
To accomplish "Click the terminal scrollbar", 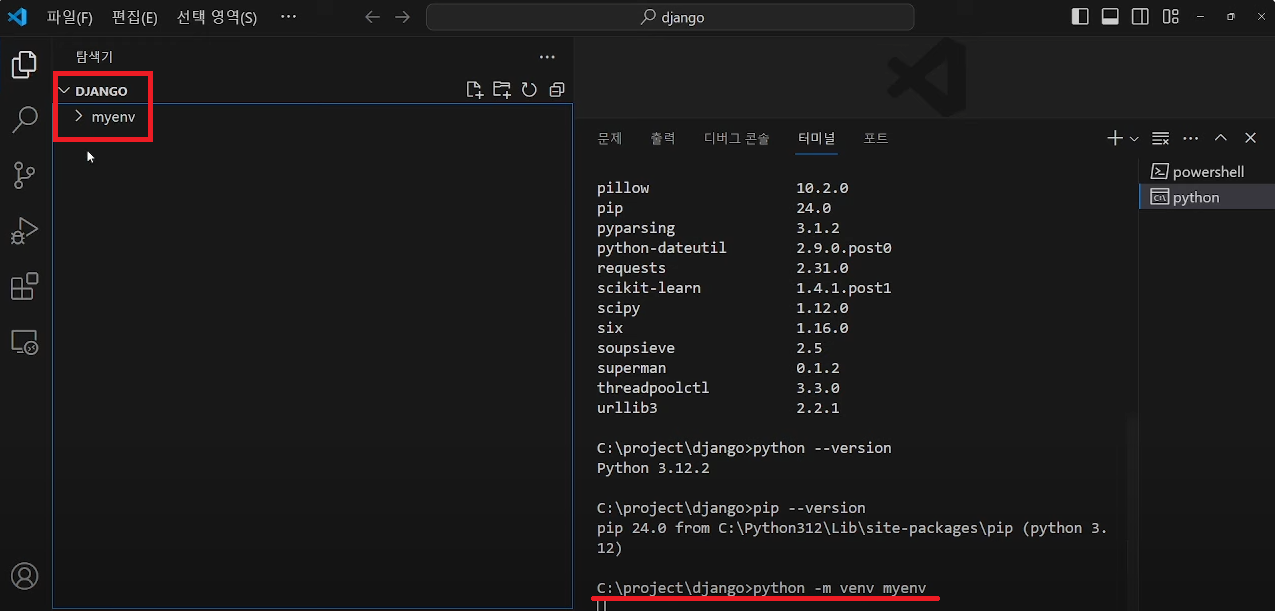I will coord(1131,513).
